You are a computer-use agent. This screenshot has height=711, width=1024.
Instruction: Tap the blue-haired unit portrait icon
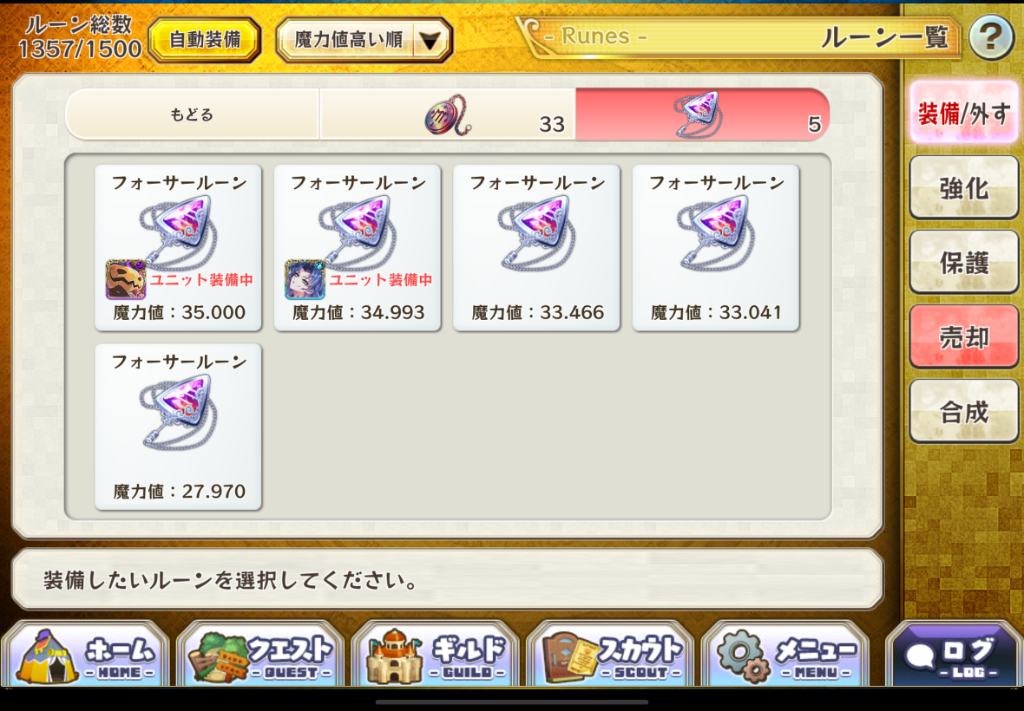coord(304,279)
